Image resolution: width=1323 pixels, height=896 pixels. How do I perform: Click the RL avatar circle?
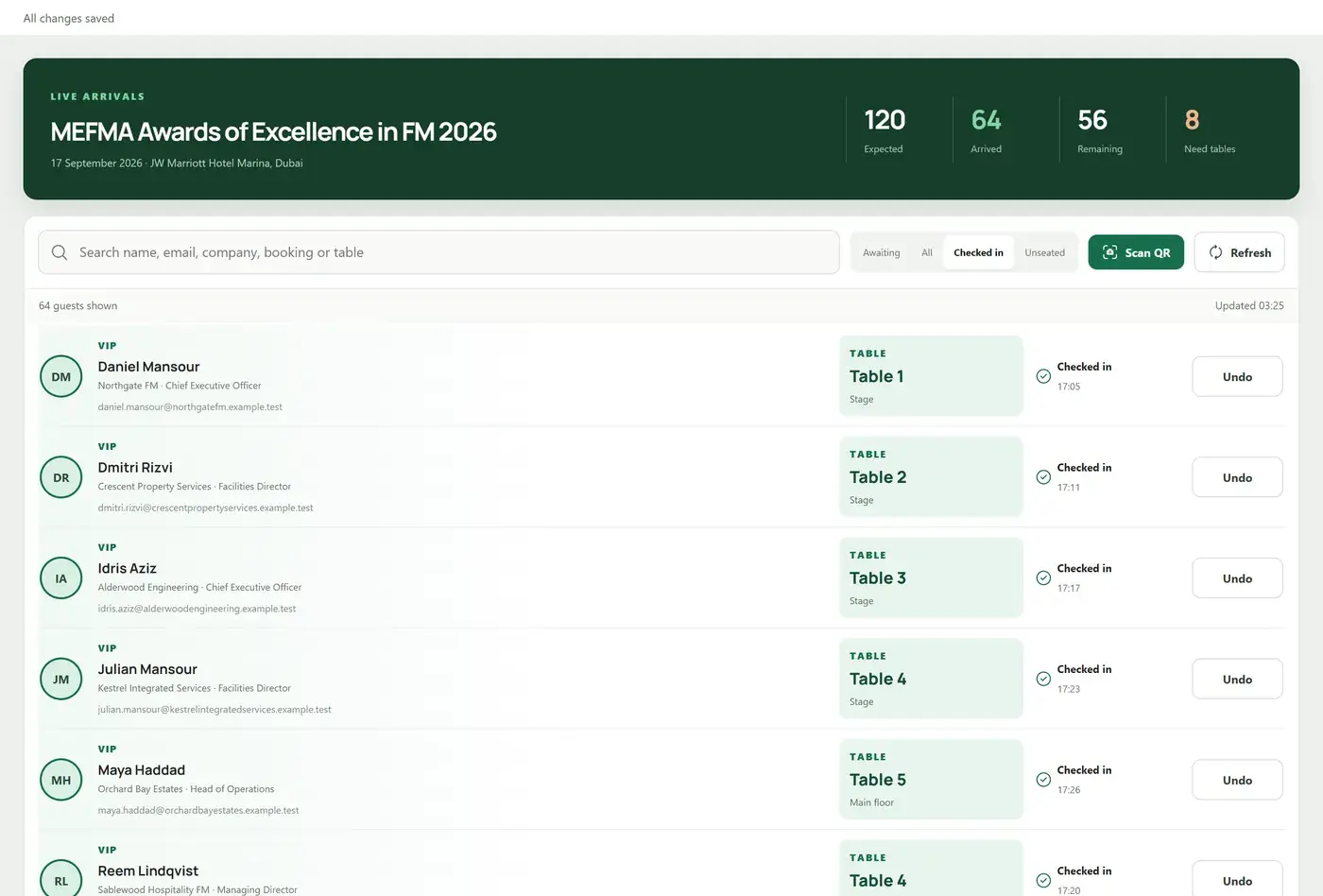(61, 878)
